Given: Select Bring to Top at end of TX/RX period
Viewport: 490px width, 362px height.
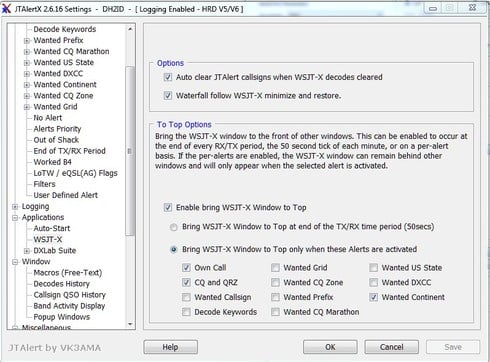Looking at the screenshot, I should (x=173, y=227).
